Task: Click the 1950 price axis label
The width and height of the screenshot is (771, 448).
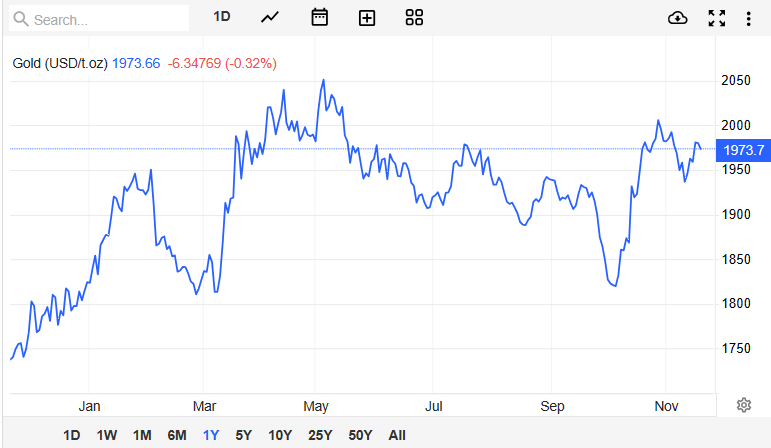Action: [736, 170]
